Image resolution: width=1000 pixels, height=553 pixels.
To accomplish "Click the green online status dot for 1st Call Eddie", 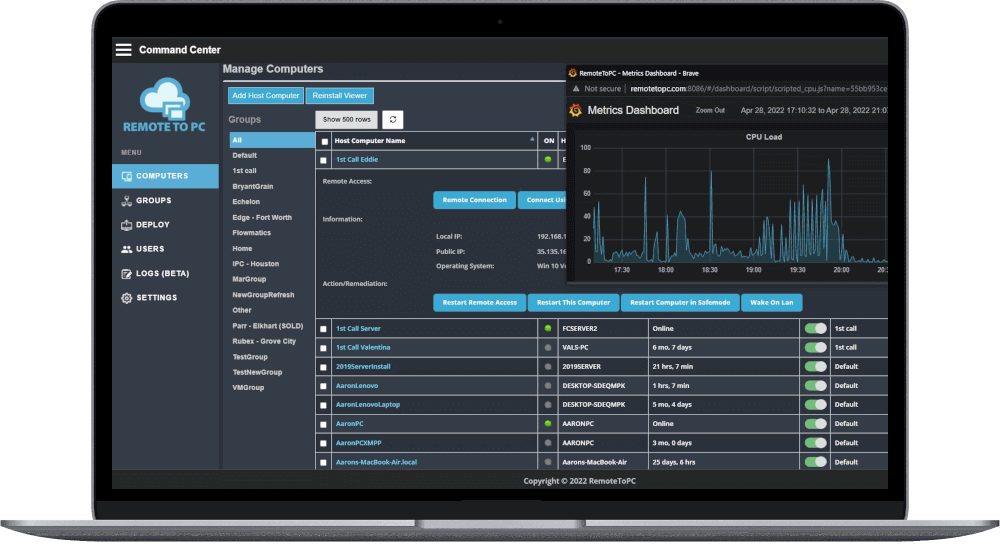I will tap(548, 159).
